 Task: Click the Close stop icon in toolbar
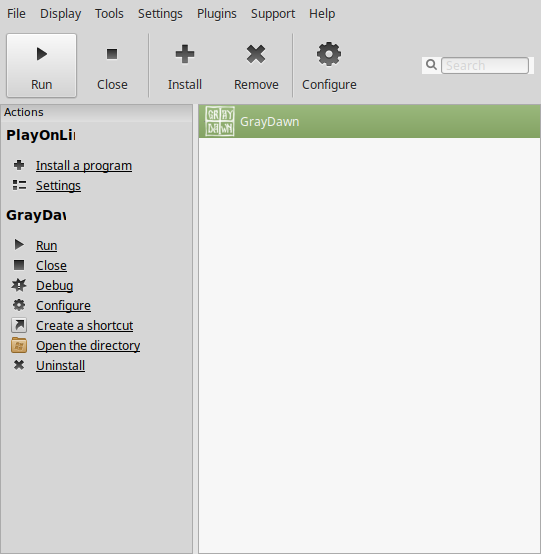(112, 54)
